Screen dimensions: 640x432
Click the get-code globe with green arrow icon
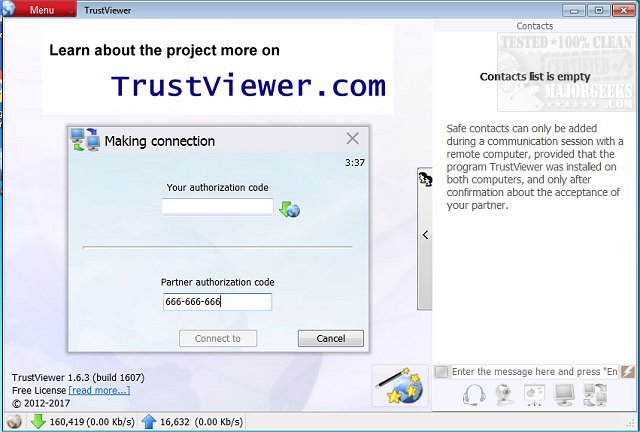point(289,209)
